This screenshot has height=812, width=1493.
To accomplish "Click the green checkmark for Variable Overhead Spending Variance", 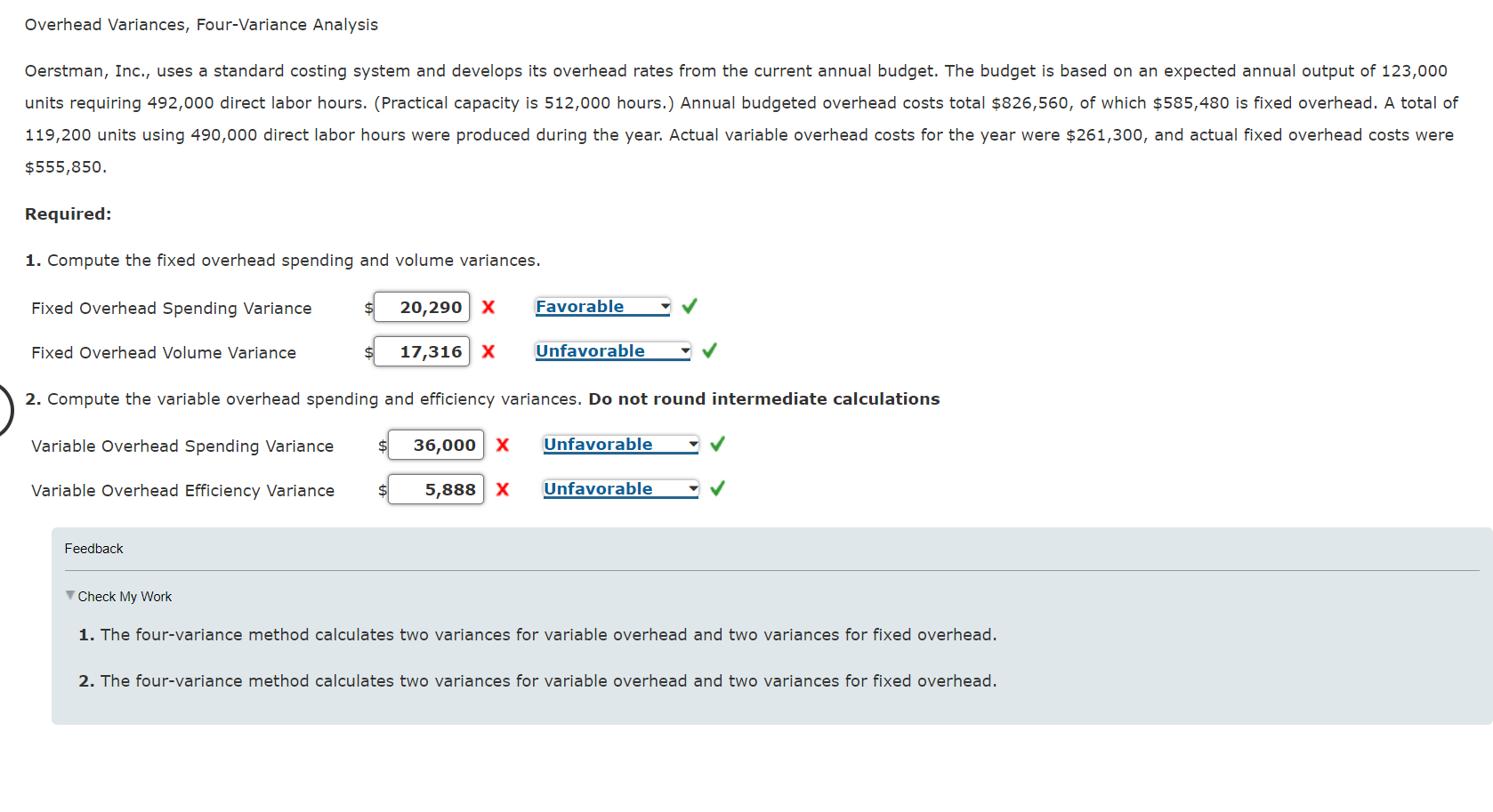I will 718,444.
